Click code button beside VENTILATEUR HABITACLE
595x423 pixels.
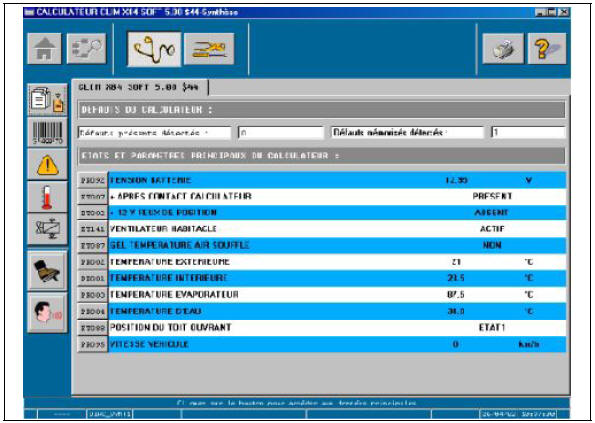[x=93, y=229]
